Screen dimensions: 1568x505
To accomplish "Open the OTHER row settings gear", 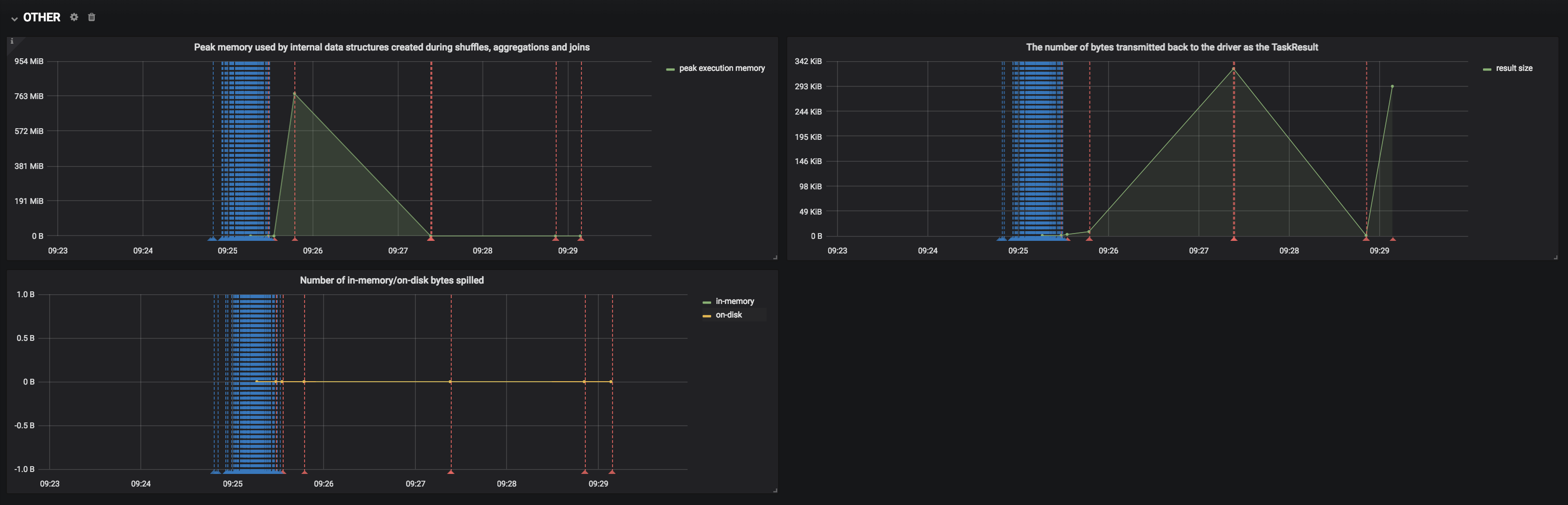I will click(x=74, y=17).
